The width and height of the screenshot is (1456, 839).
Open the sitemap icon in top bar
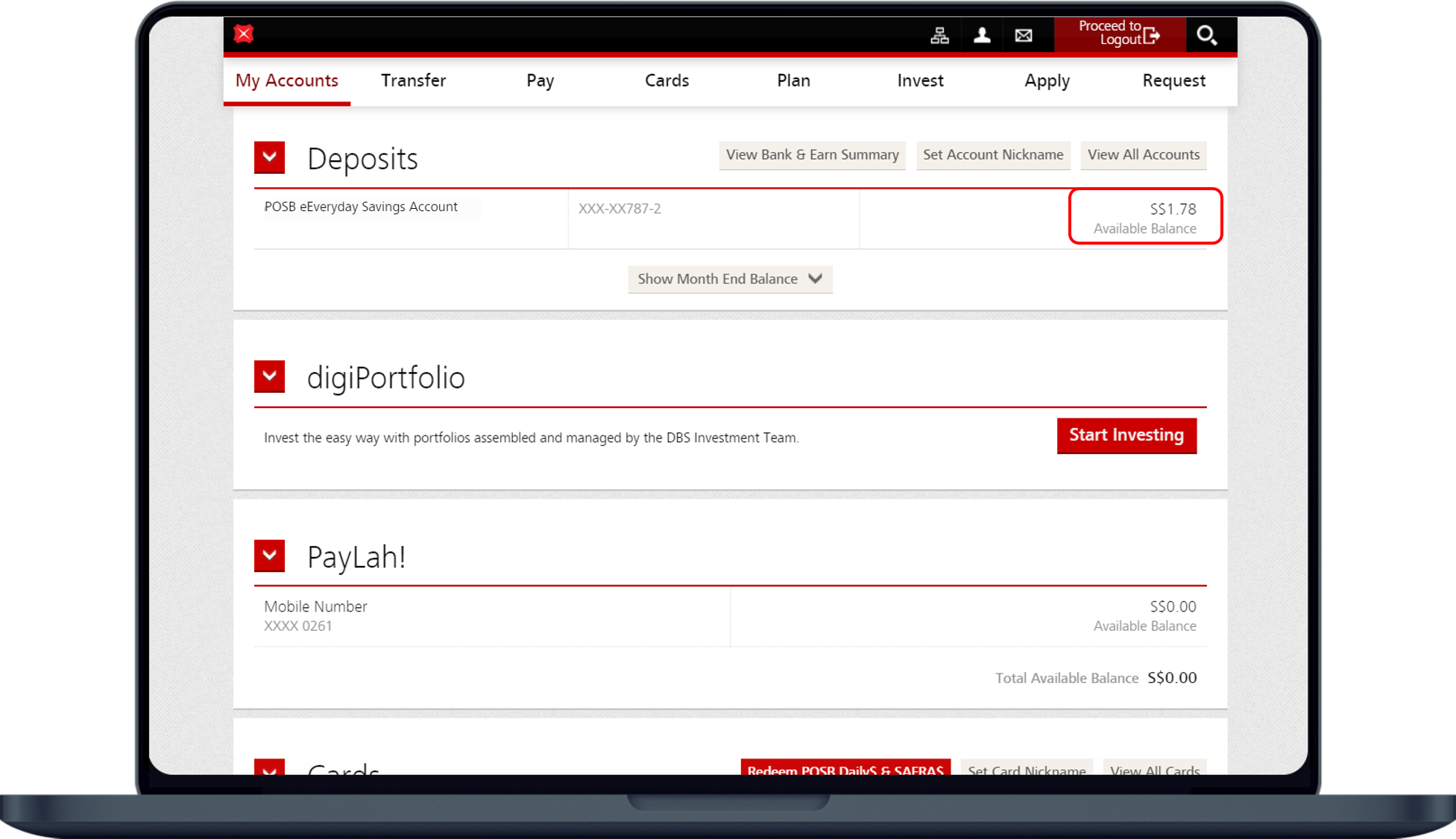point(939,35)
